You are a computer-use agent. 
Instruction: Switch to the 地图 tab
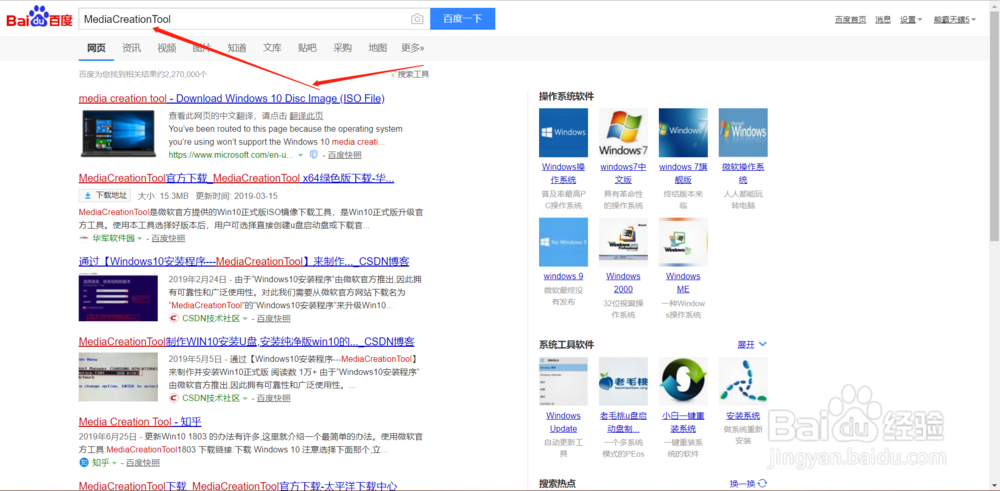pyautogui.click(x=378, y=48)
